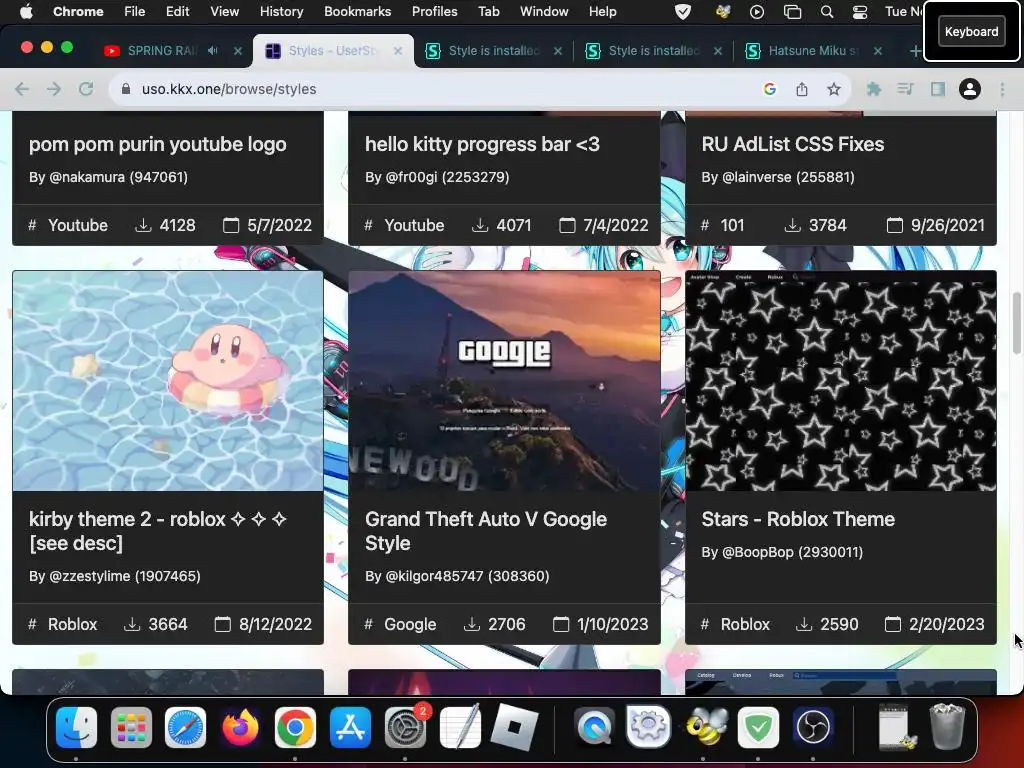Image resolution: width=1024 pixels, height=768 pixels.
Task: Open the Chrome profile avatar
Action: coord(970,89)
